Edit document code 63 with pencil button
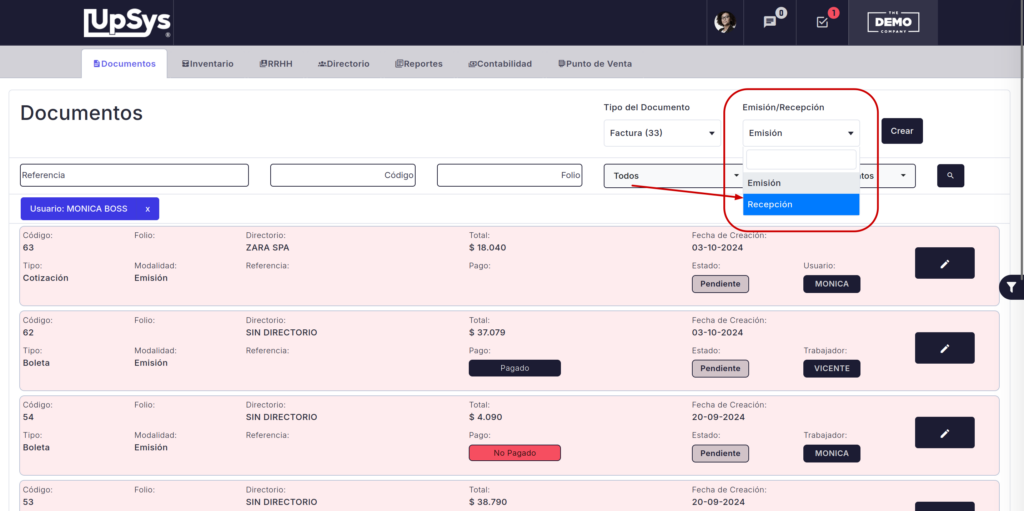1024x511 pixels. click(x=944, y=263)
